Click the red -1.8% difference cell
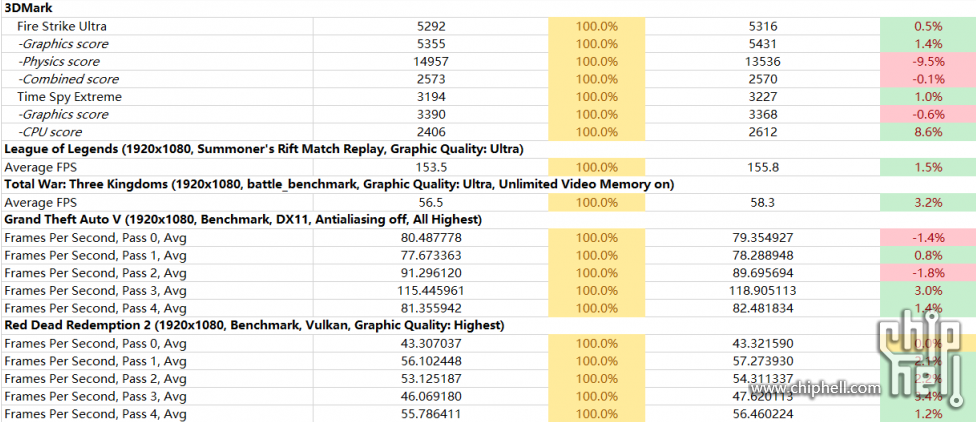The image size is (976, 422). point(928,273)
